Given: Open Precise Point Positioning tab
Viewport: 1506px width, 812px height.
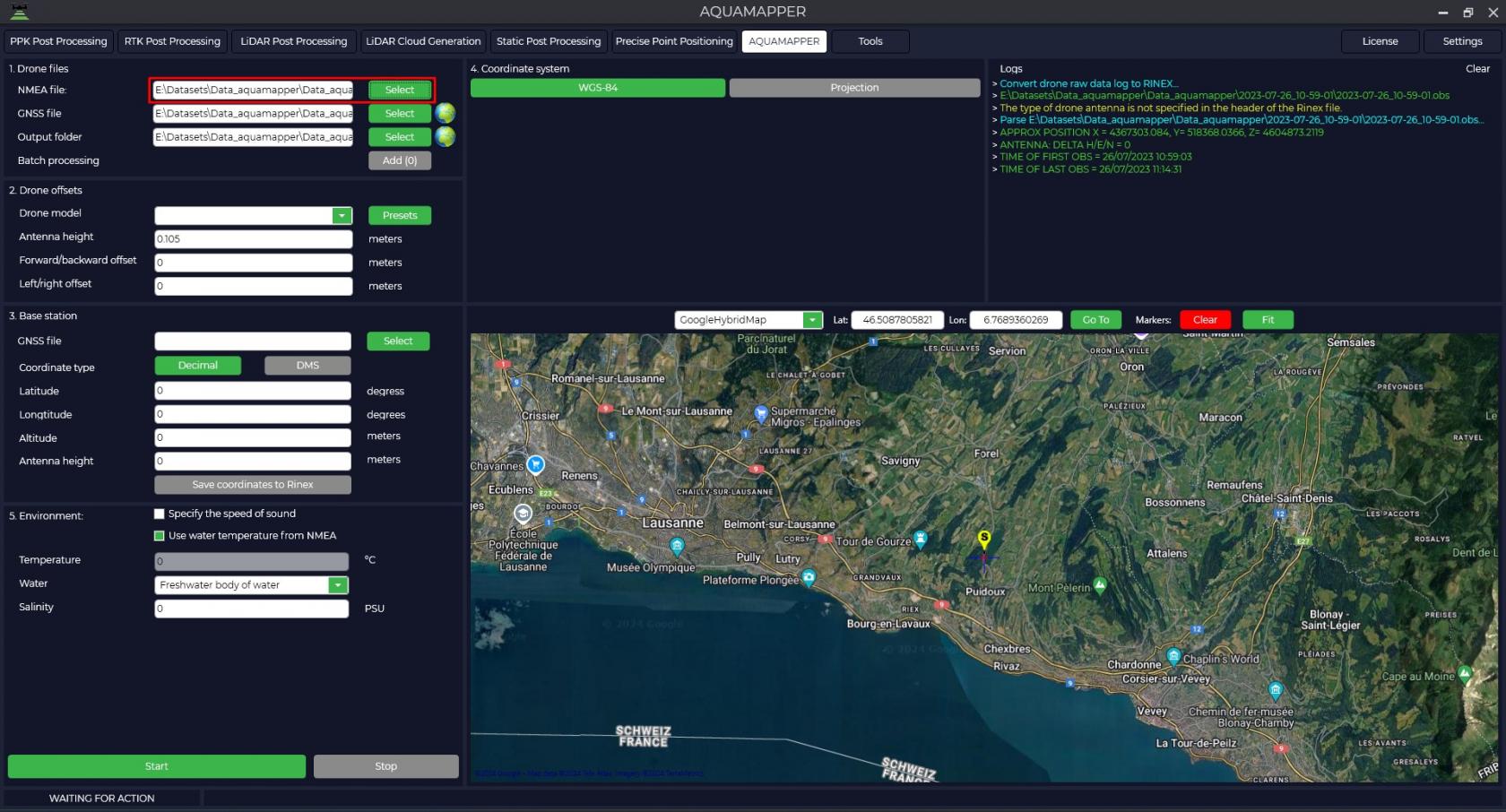Looking at the screenshot, I should 674,41.
